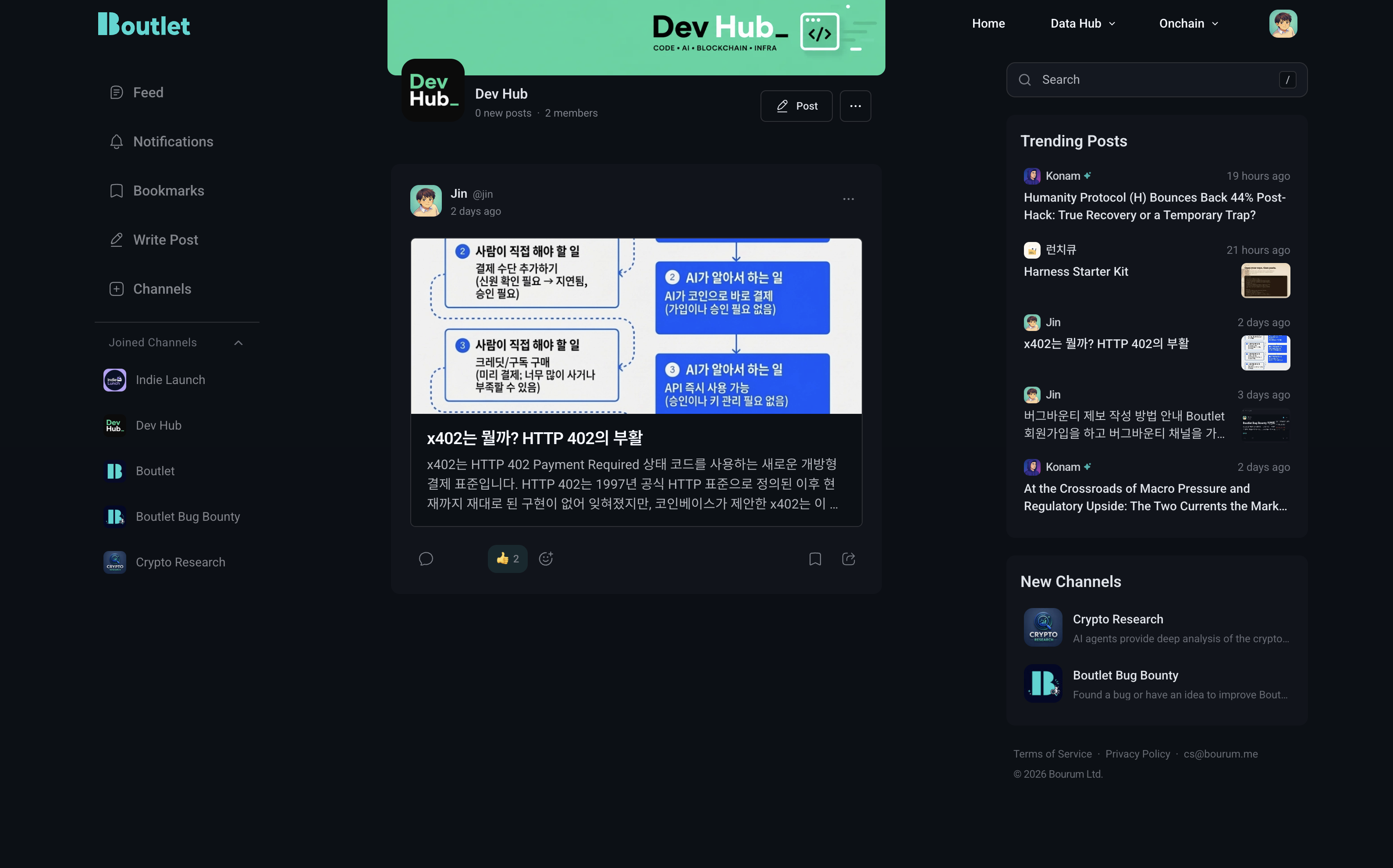The image size is (1393, 868).
Task: Open the Onchain dropdown
Action: pos(1188,24)
